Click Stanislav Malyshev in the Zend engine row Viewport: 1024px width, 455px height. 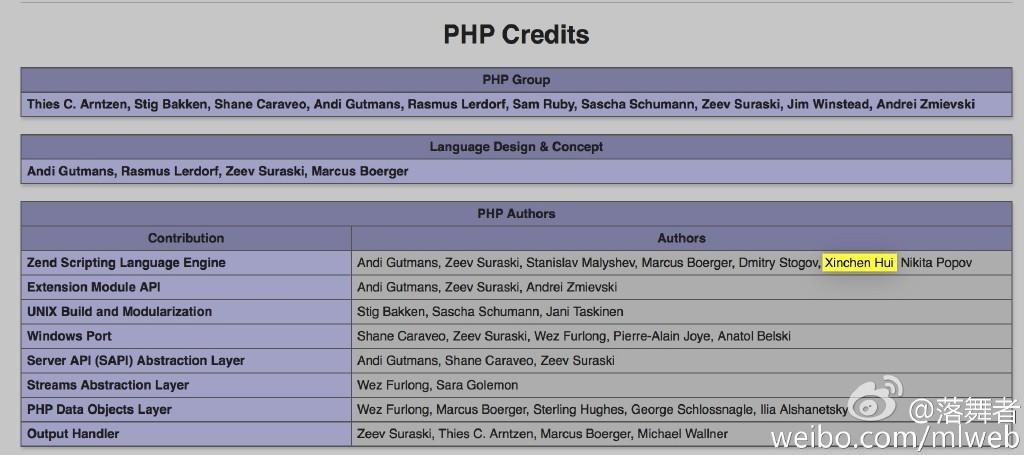coord(581,263)
